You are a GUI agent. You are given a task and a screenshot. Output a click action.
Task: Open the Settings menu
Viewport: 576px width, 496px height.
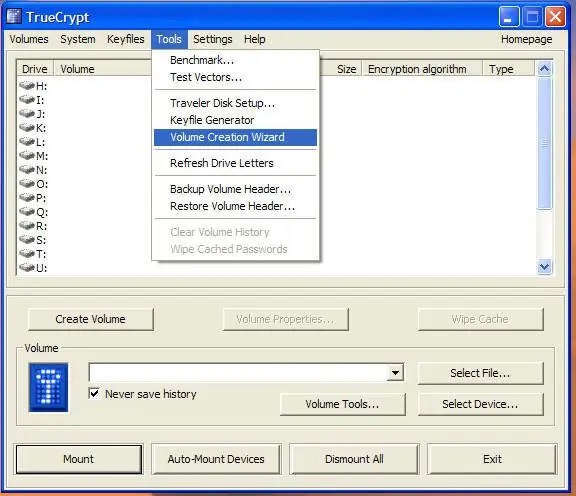click(x=213, y=39)
